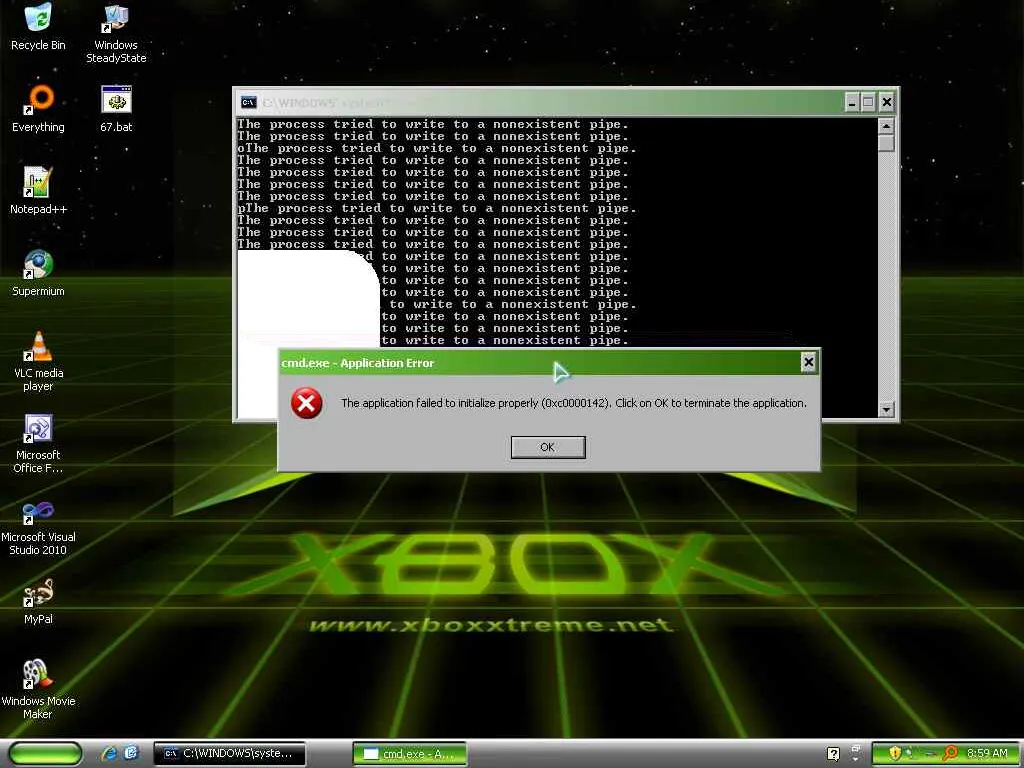Open the Recycle Bin desktop icon
1024x768 pixels.
click(38, 27)
